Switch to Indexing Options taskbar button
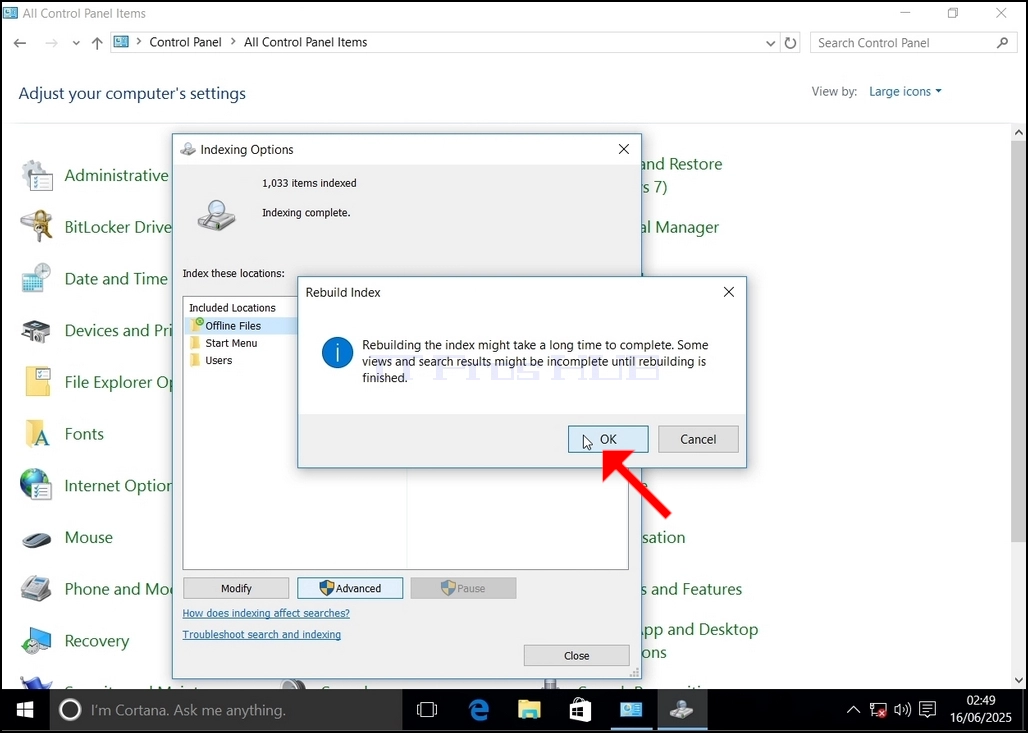Viewport: 1028px width, 733px height. (x=682, y=710)
